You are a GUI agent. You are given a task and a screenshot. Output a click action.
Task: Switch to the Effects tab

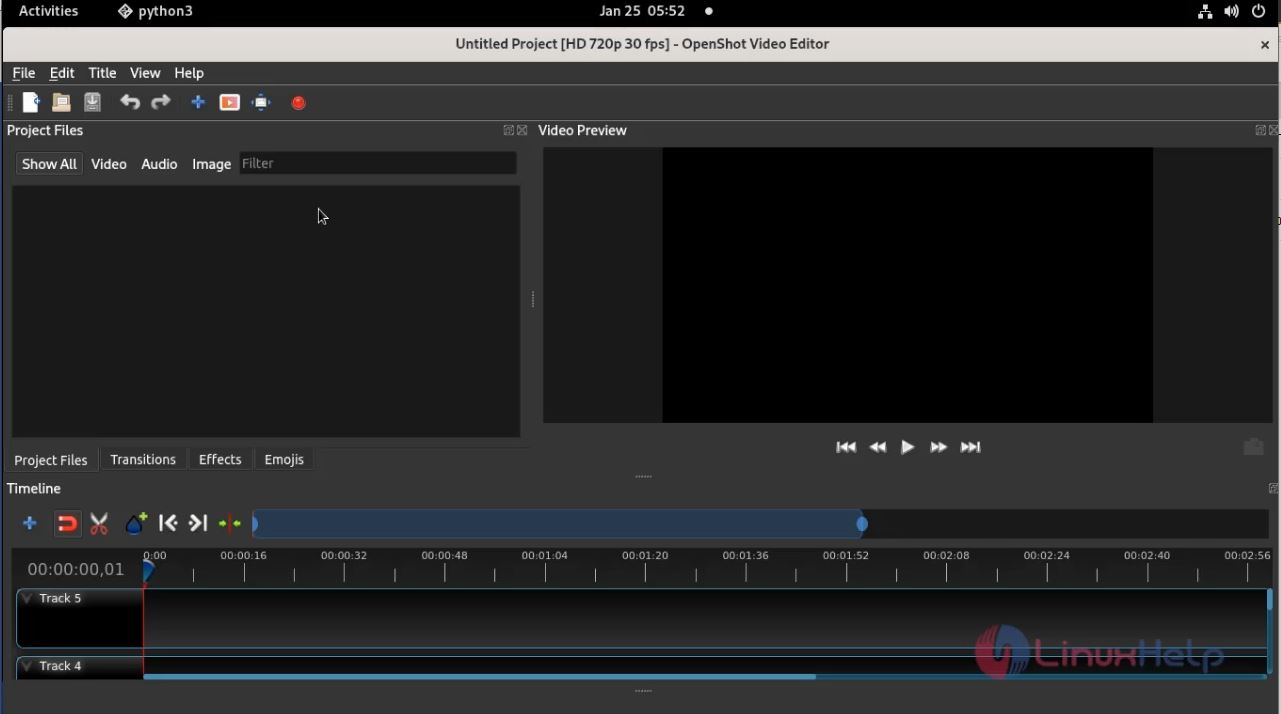click(220, 459)
